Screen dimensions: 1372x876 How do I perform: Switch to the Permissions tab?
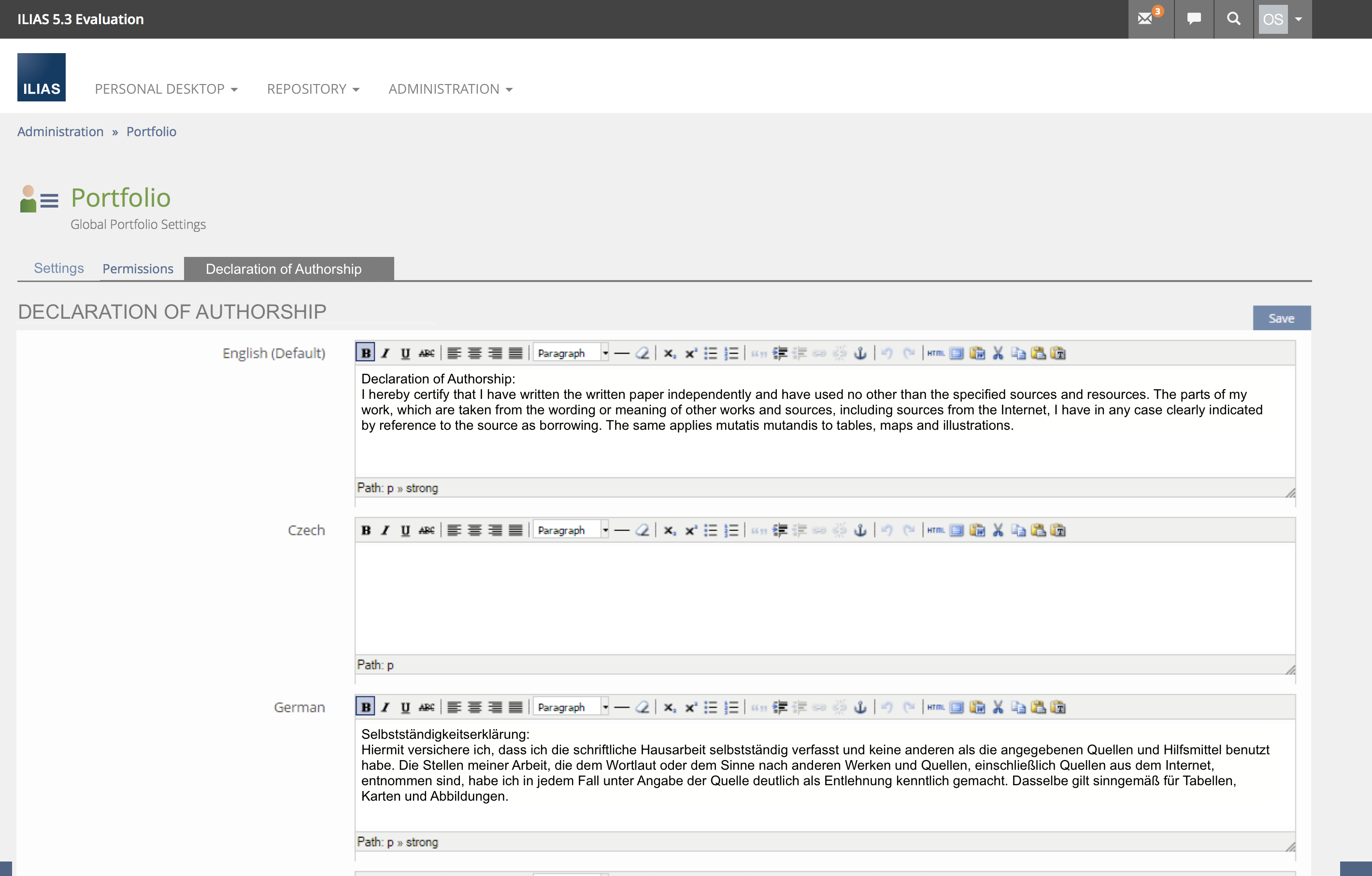(138, 269)
